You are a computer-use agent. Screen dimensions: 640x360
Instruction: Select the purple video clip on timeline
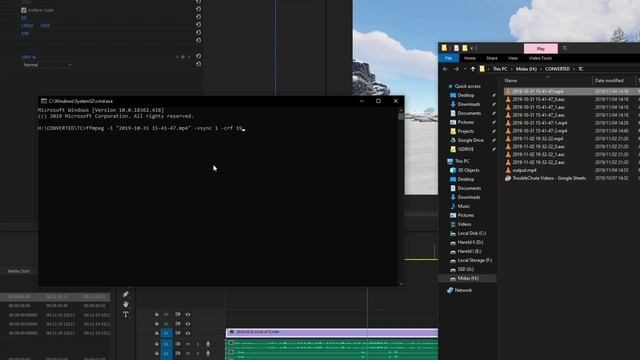coord(332,332)
